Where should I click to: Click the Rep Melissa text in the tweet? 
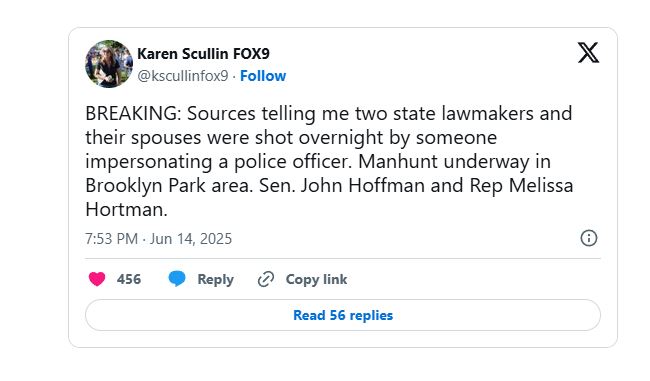pos(521,185)
